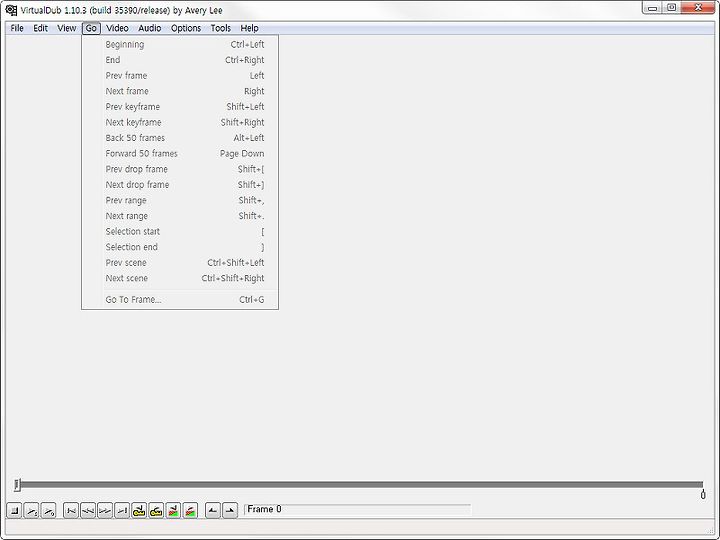Screen dimensions: 720x540
Task: Click the previous scene scan icon
Action: coord(173,510)
